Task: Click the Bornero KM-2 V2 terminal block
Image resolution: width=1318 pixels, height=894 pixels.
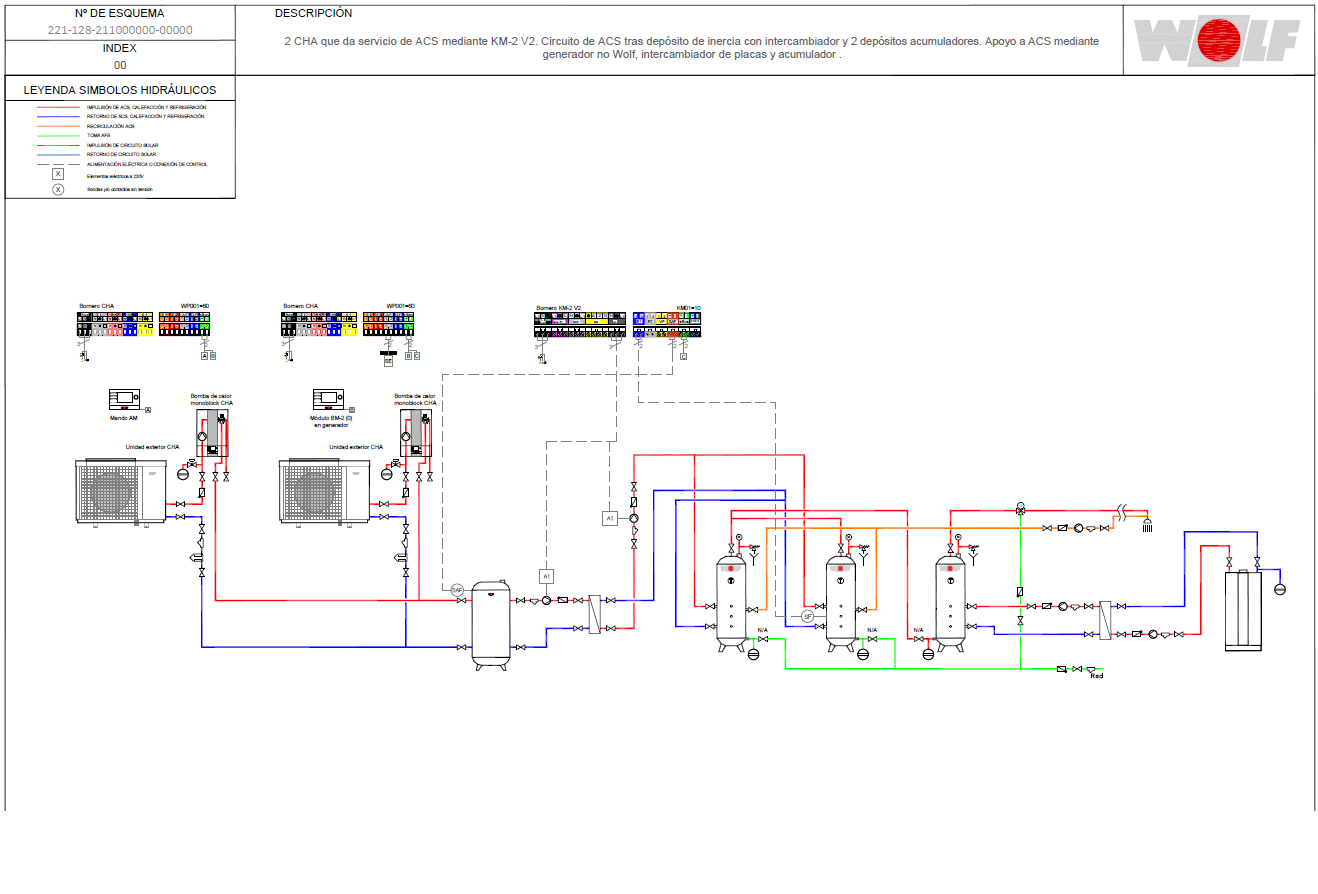Action: coord(581,324)
